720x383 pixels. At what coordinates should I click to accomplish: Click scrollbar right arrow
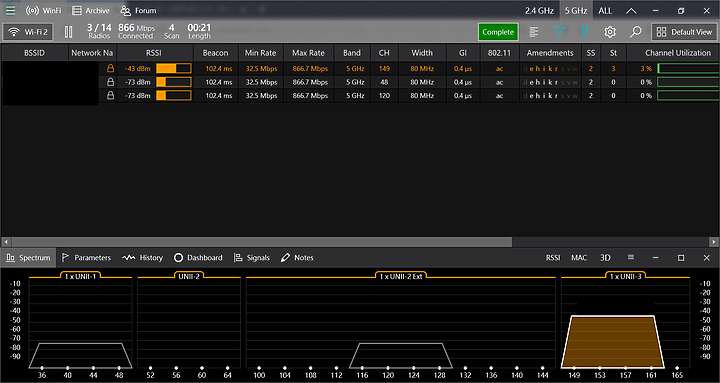click(714, 242)
